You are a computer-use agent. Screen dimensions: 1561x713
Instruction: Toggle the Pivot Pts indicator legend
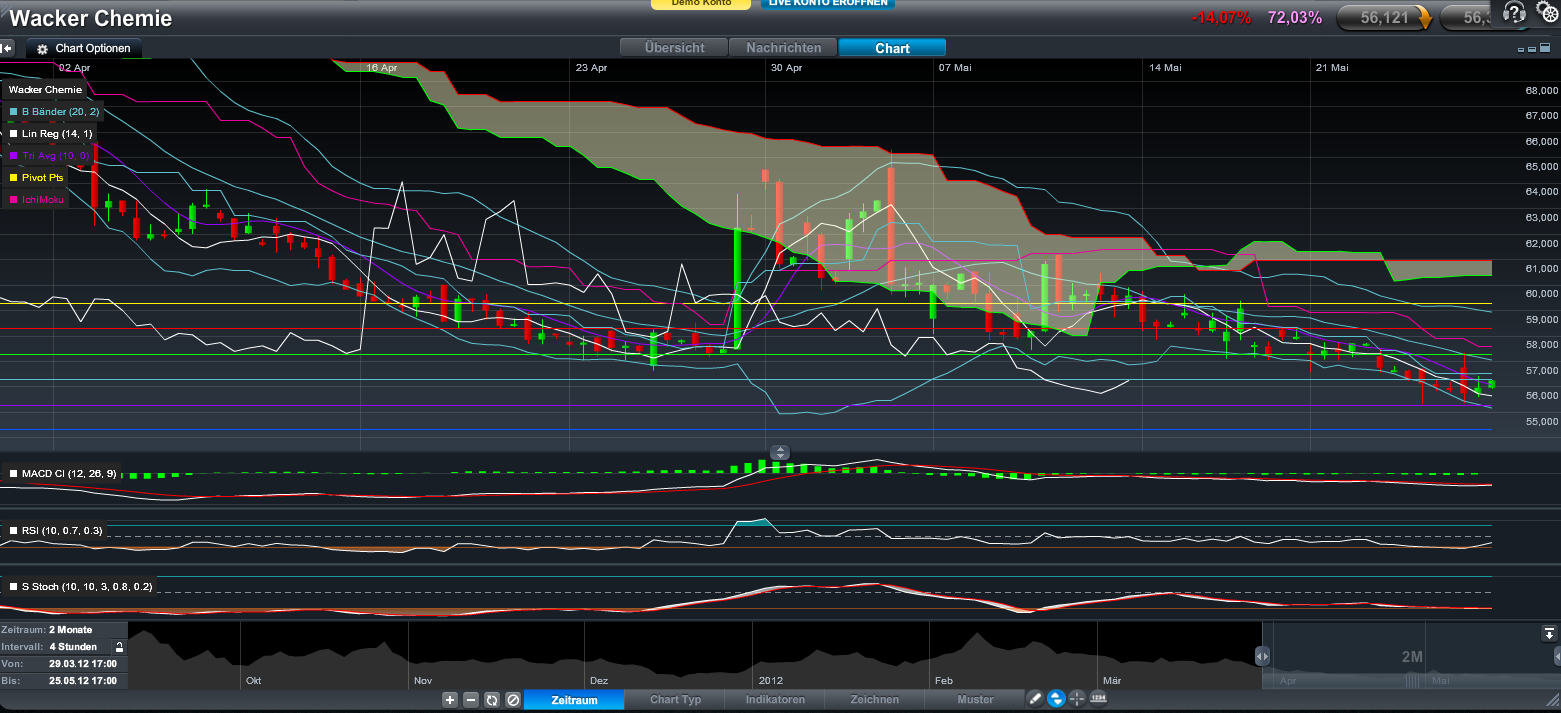pyautogui.click(x=43, y=178)
